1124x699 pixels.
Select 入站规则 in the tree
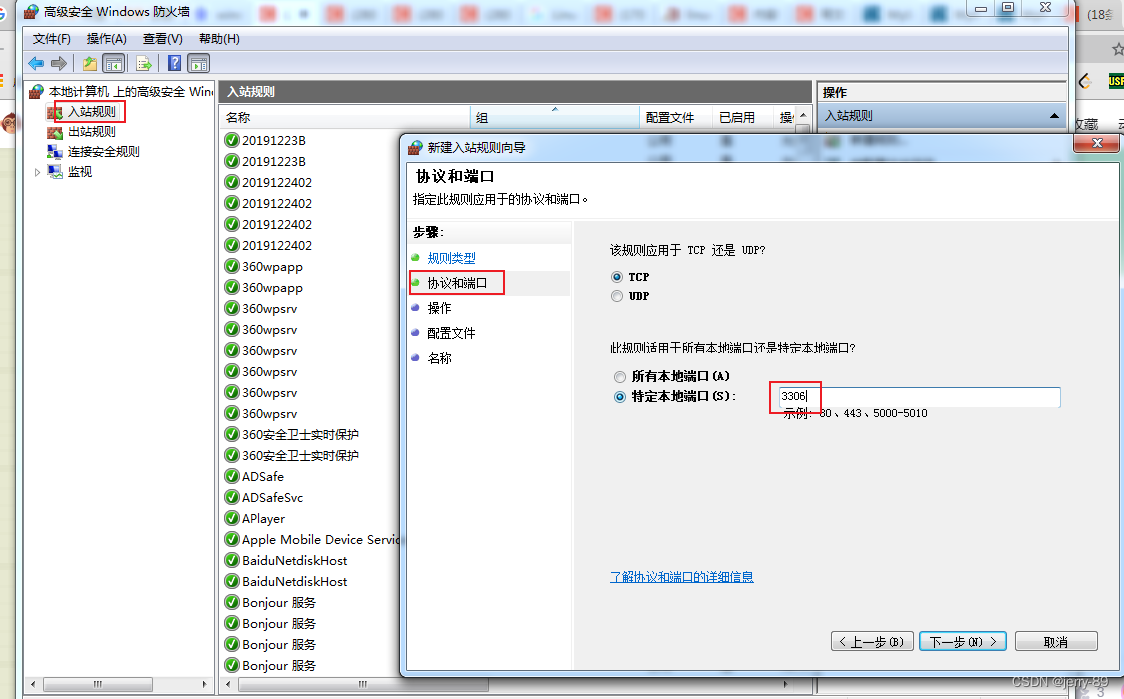point(92,112)
